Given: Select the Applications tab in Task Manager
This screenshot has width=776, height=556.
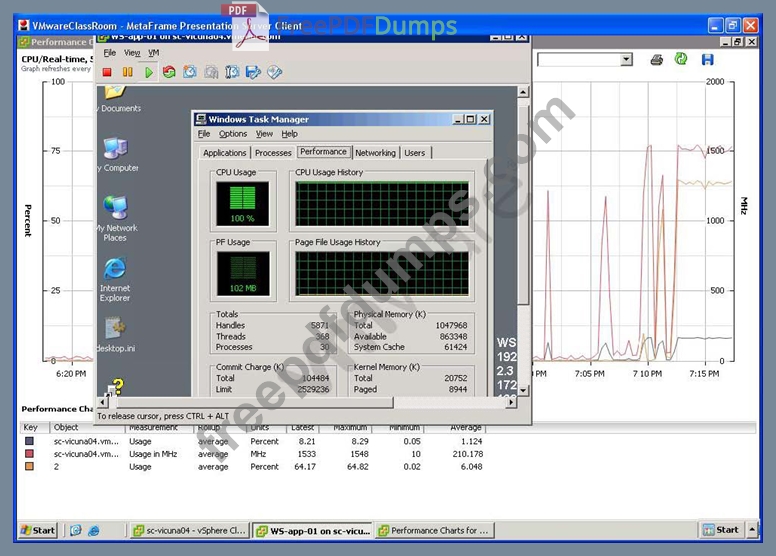Looking at the screenshot, I should (x=224, y=153).
